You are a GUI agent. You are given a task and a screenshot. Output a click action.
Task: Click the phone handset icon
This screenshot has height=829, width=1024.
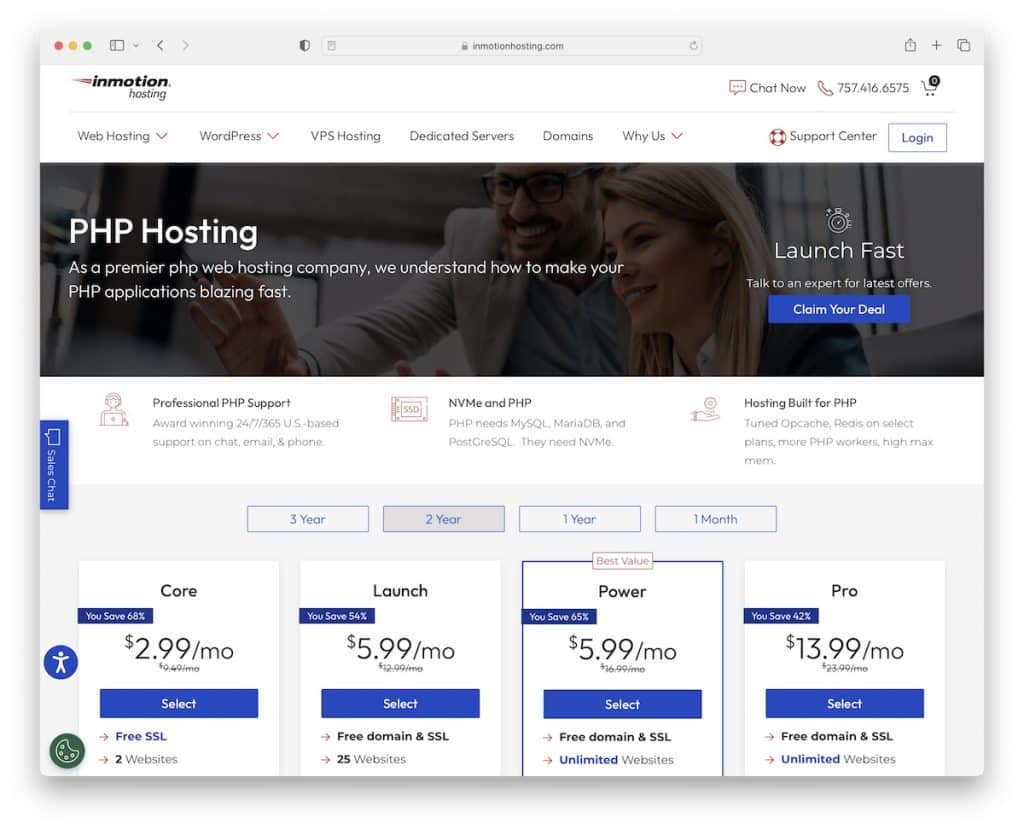pos(825,88)
